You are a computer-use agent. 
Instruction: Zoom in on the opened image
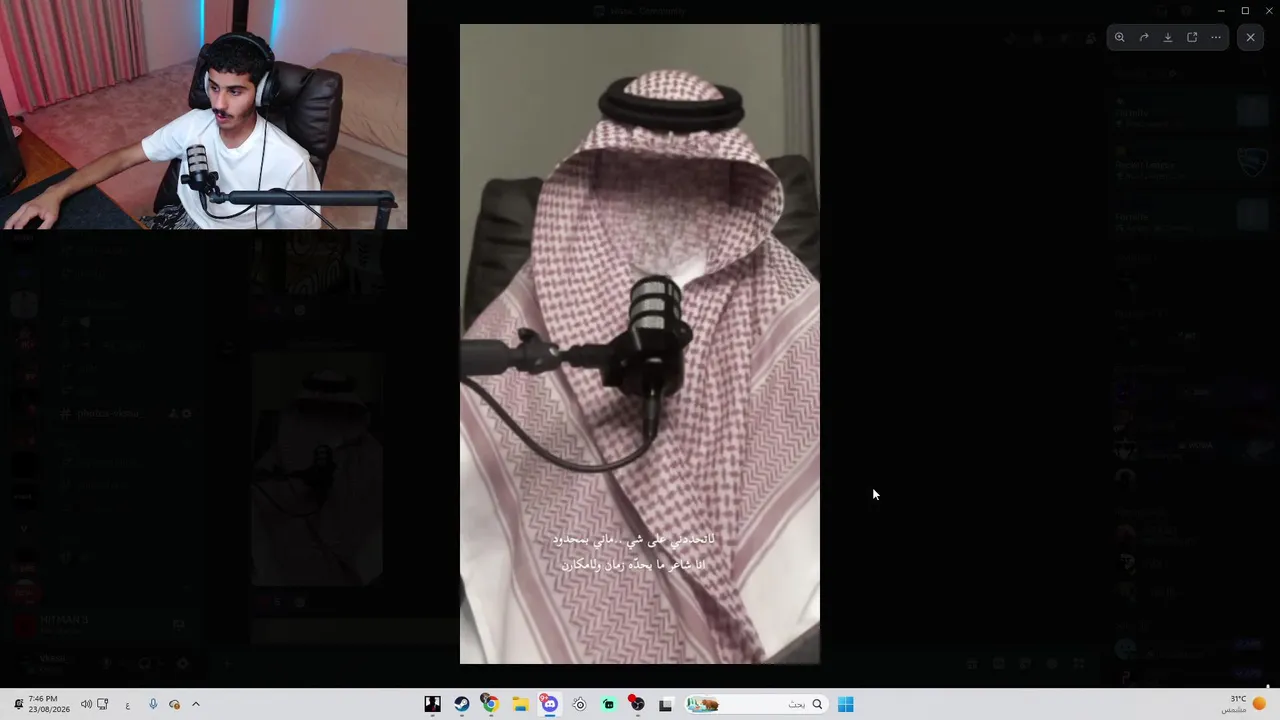pyautogui.click(x=1120, y=37)
